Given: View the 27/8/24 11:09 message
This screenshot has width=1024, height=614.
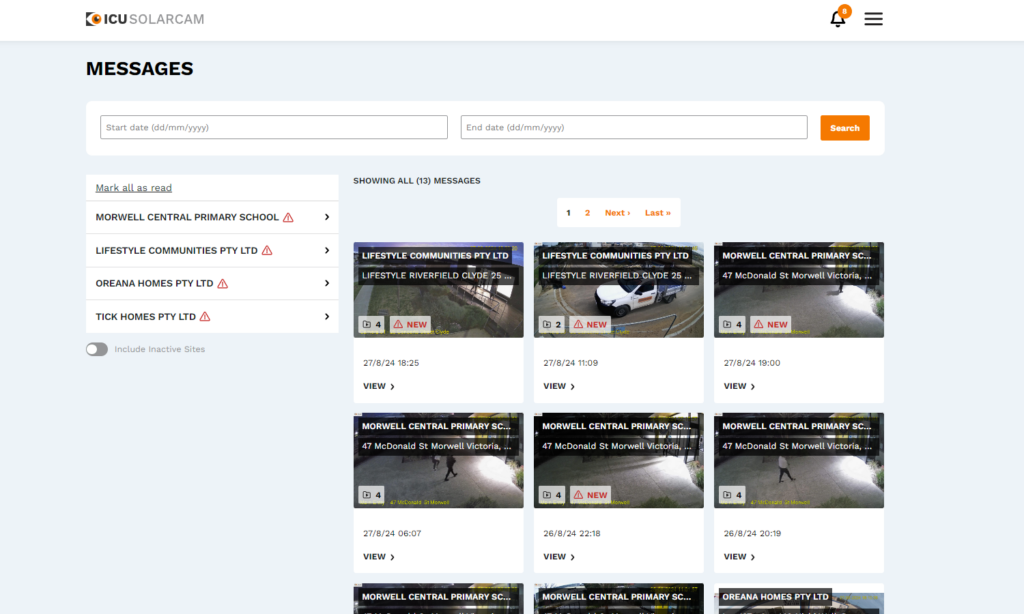Looking at the screenshot, I should (x=559, y=386).
